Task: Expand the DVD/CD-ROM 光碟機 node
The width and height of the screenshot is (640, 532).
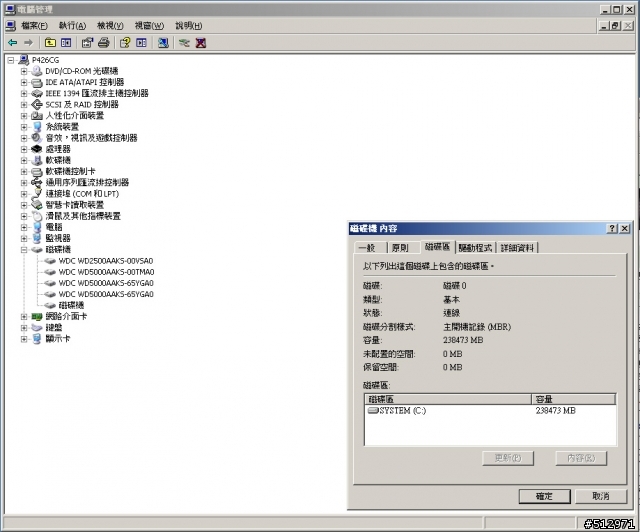Action: coord(24,71)
